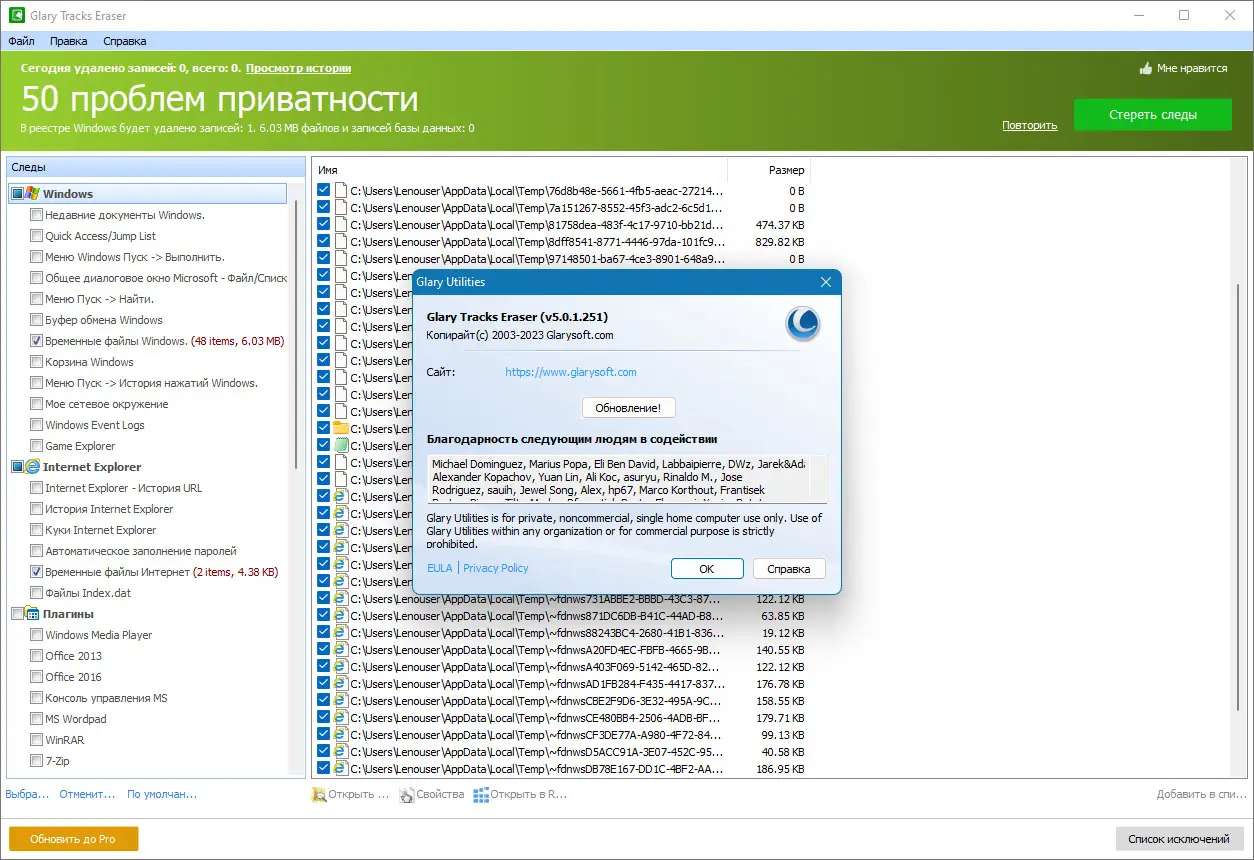Screen dimensions: 1254x860
Task: Select the Internet Explorer category icon
Action: click(x=33, y=467)
